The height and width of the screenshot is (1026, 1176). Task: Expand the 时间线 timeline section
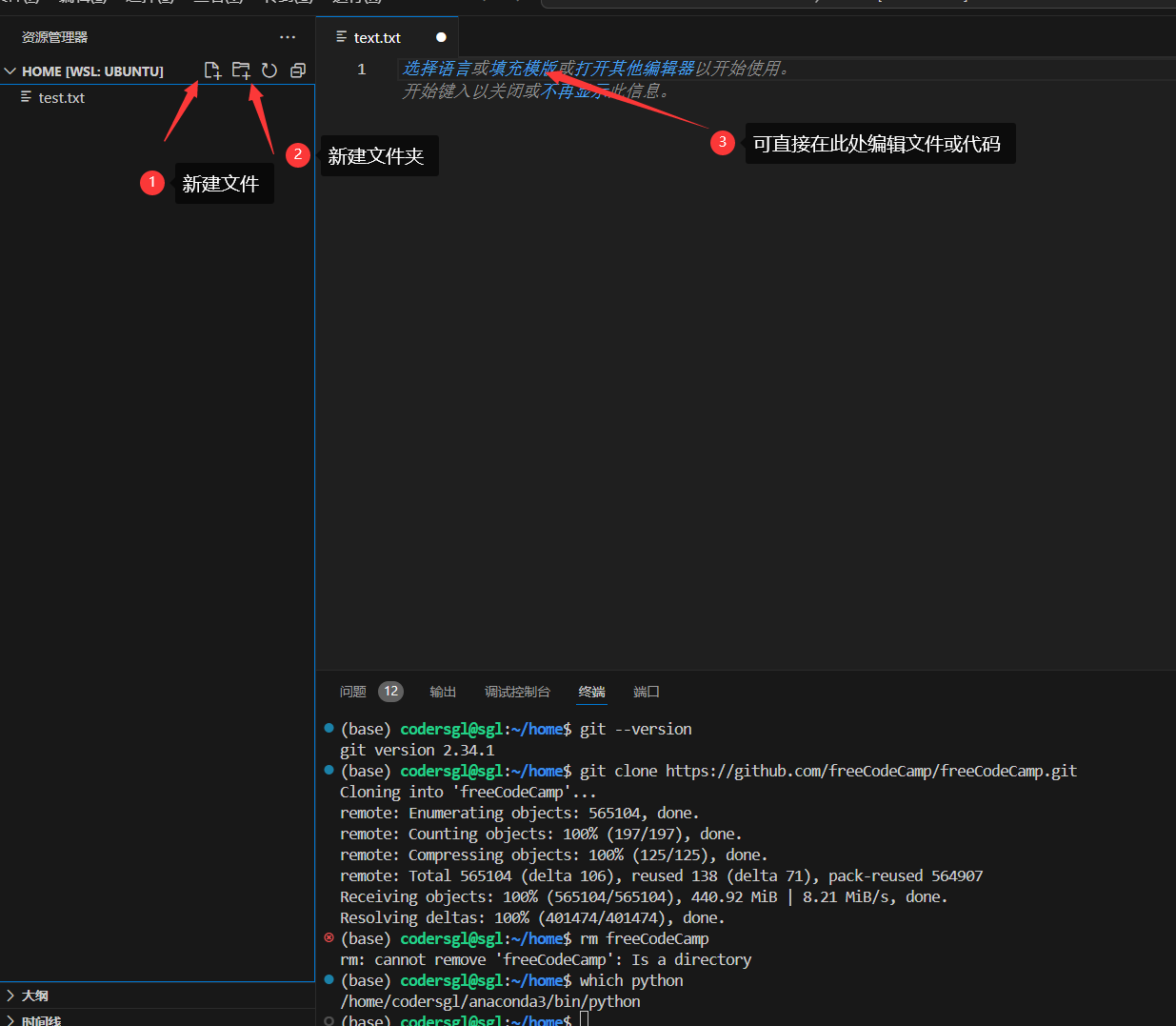[x=34, y=1020]
